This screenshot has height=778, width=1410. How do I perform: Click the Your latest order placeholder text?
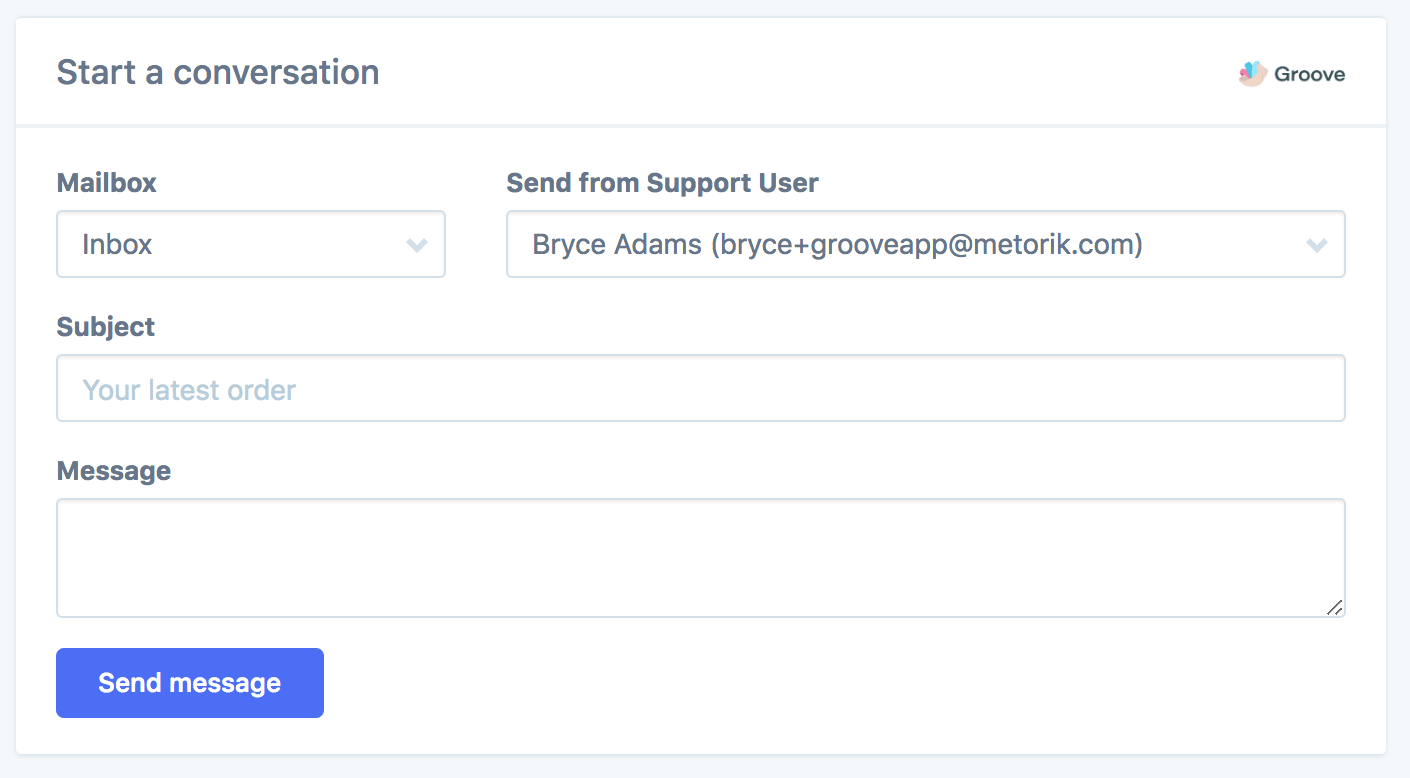[189, 389]
